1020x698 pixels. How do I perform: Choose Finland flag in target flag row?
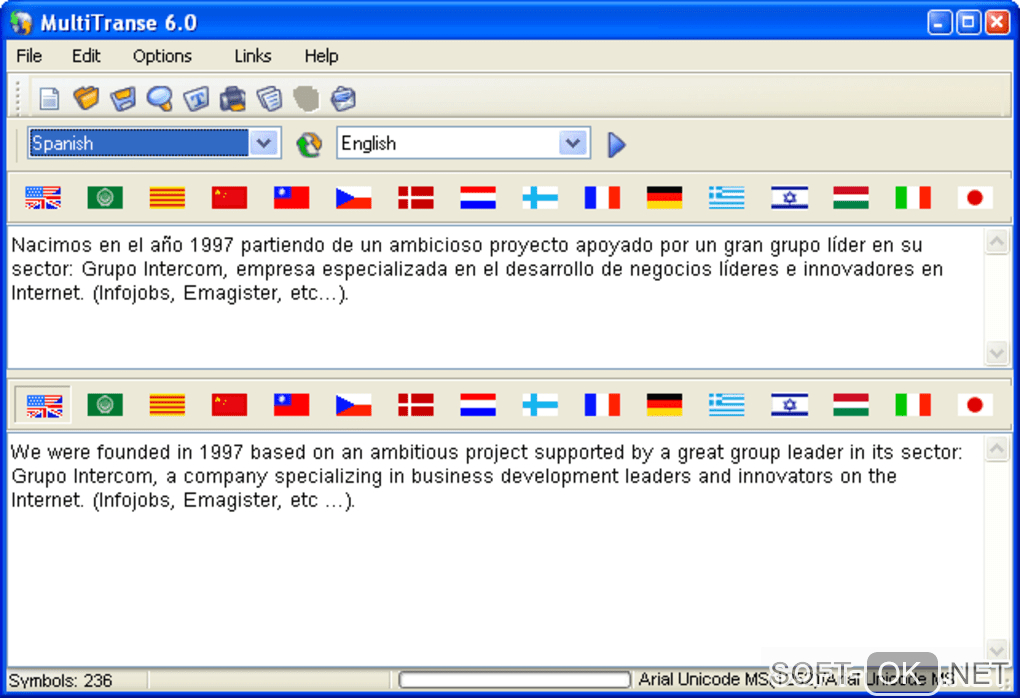[540, 405]
